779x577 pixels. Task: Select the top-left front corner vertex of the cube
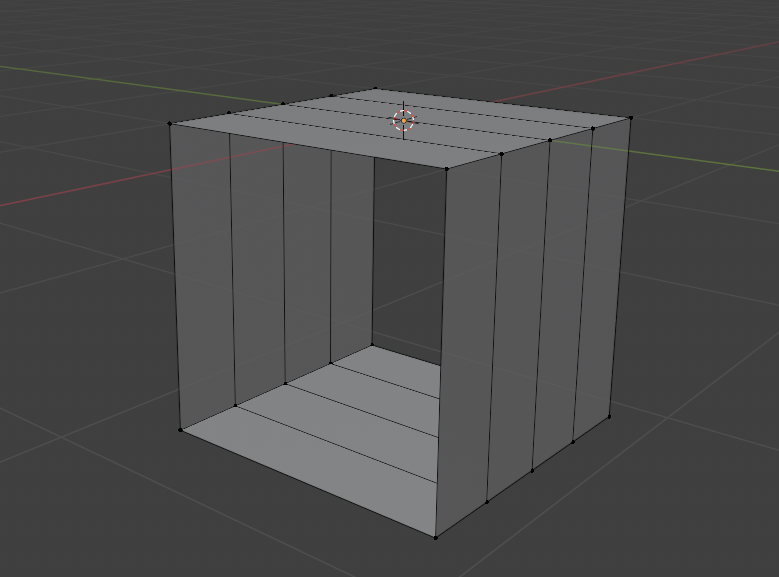coord(170,124)
